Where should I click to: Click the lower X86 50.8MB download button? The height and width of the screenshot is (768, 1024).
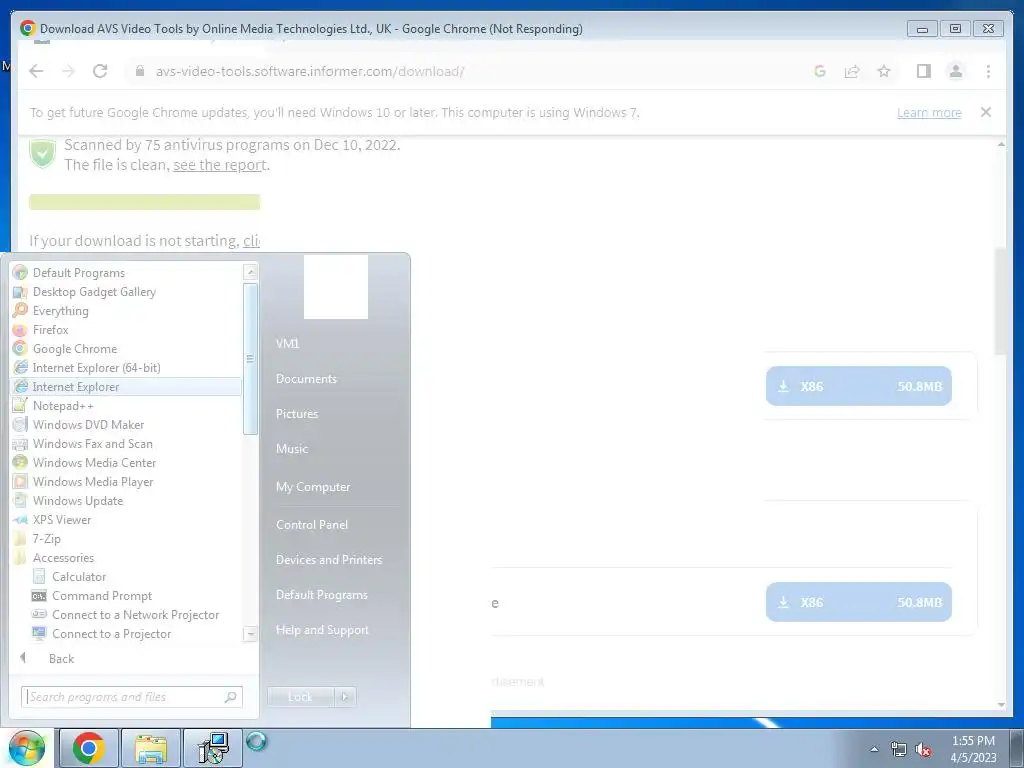click(858, 601)
